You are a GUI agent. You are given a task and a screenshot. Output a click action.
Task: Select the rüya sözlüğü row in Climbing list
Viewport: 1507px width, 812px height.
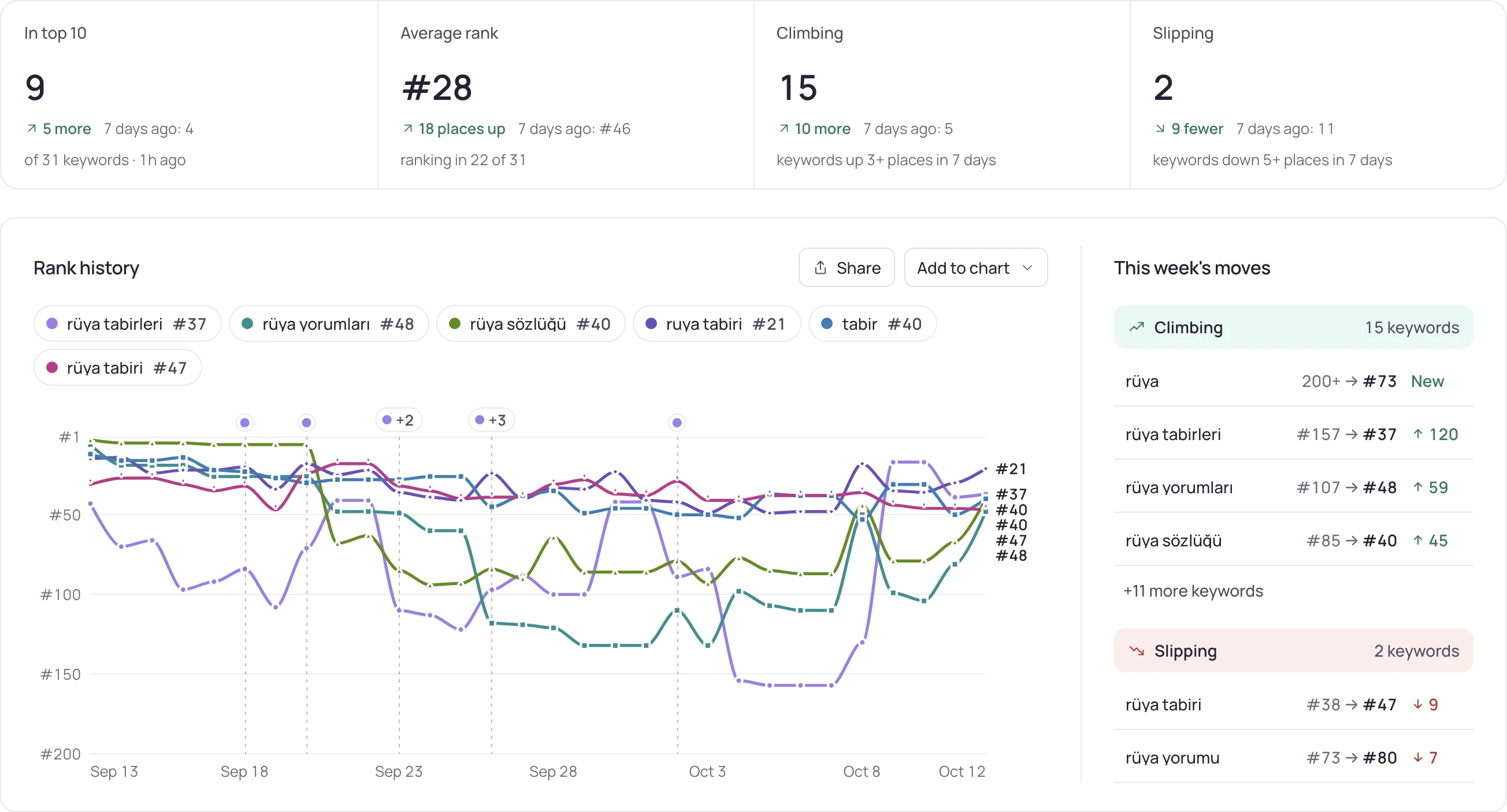[x=1293, y=541]
